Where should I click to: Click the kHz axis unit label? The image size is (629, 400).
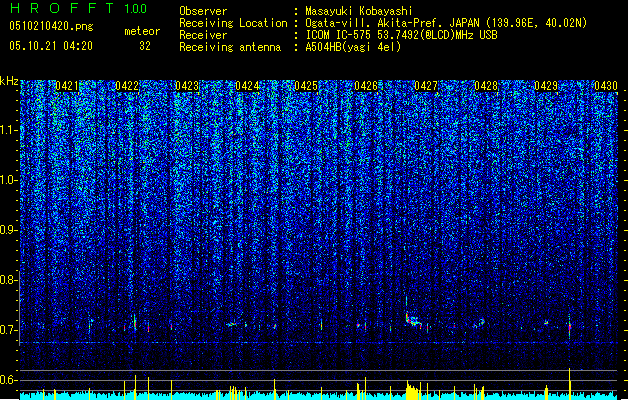9,81
